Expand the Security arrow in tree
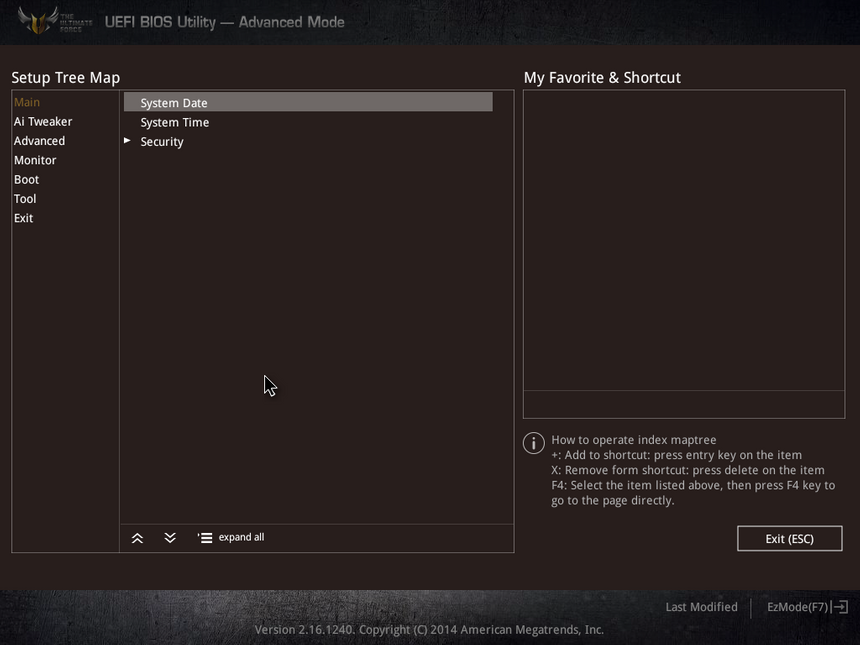This screenshot has width=860, height=645. pos(127,141)
